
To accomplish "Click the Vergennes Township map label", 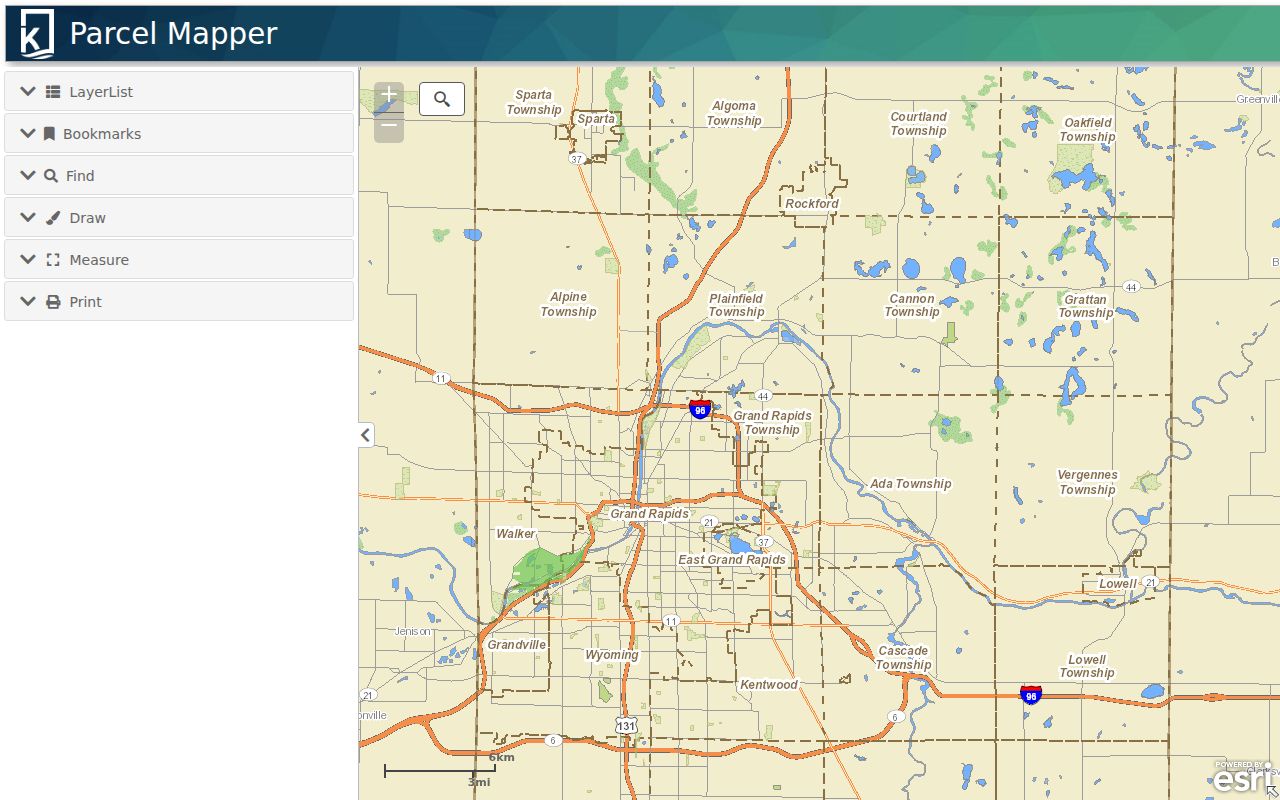I will [1087, 482].
